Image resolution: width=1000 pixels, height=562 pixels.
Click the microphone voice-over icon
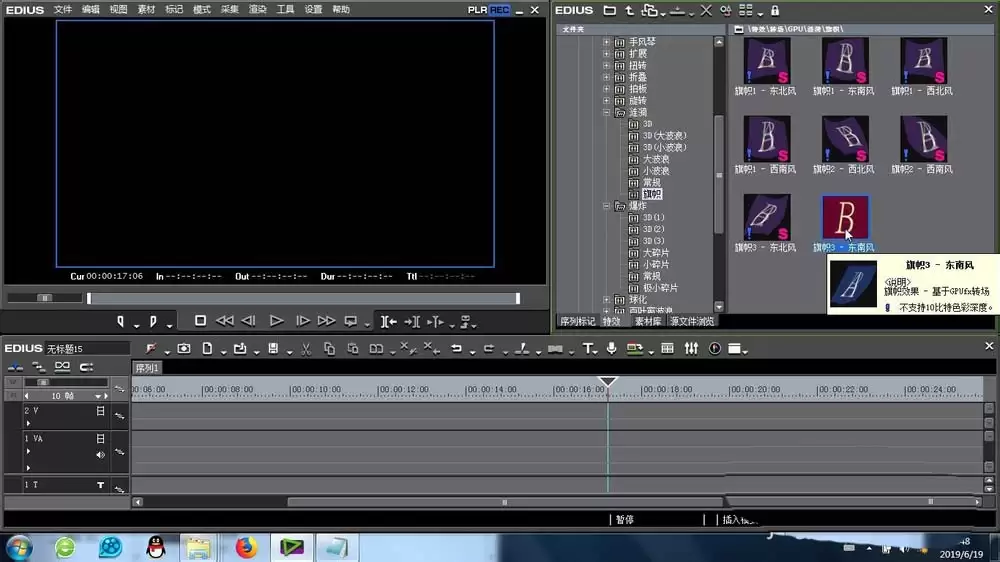coord(612,348)
